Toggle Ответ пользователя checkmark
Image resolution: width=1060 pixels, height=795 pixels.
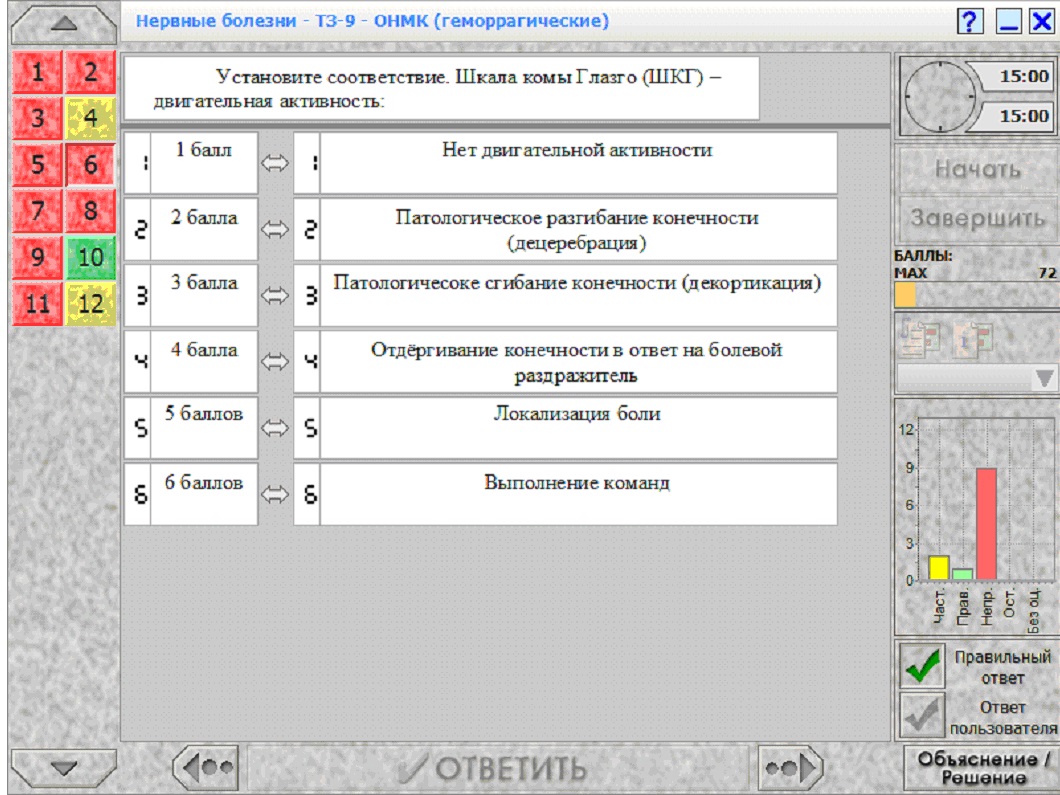click(x=923, y=716)
